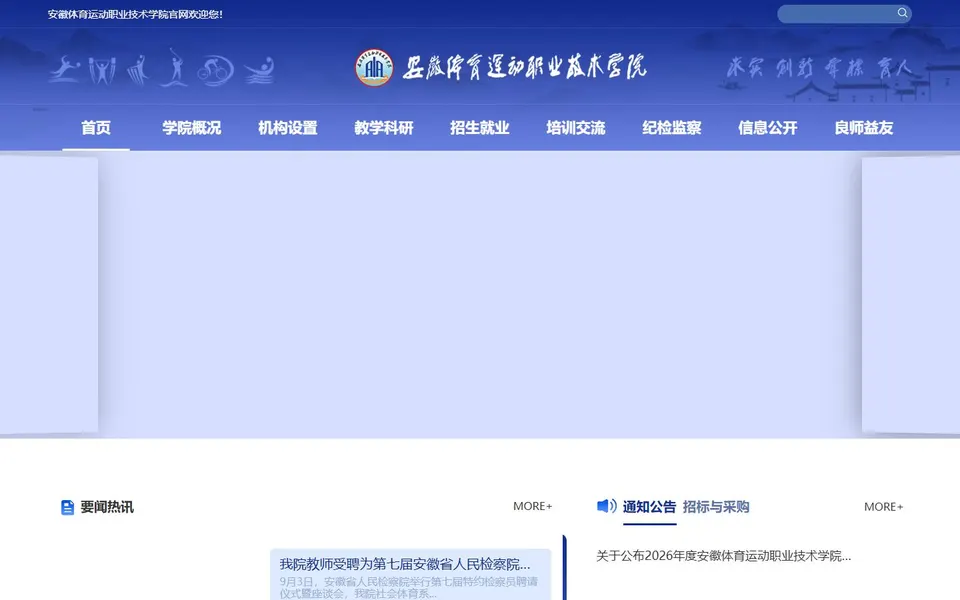Click the right next banner slide panel
960x600 pixels.
point(911,295)
